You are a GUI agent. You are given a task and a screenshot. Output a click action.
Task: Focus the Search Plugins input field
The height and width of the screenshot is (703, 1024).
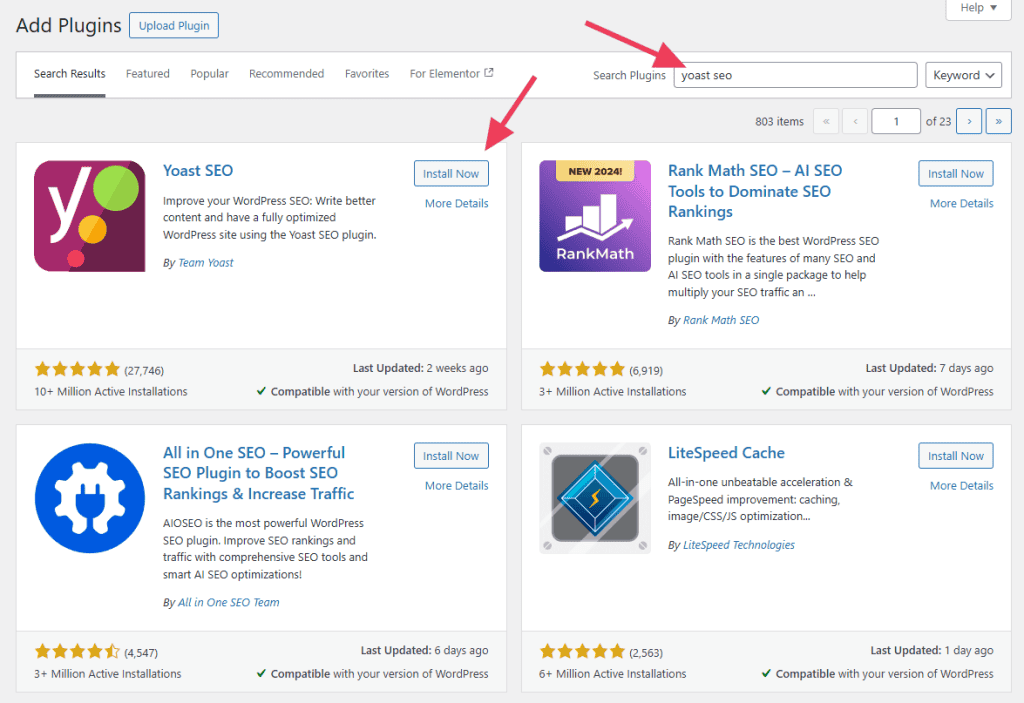click(795, 75)
